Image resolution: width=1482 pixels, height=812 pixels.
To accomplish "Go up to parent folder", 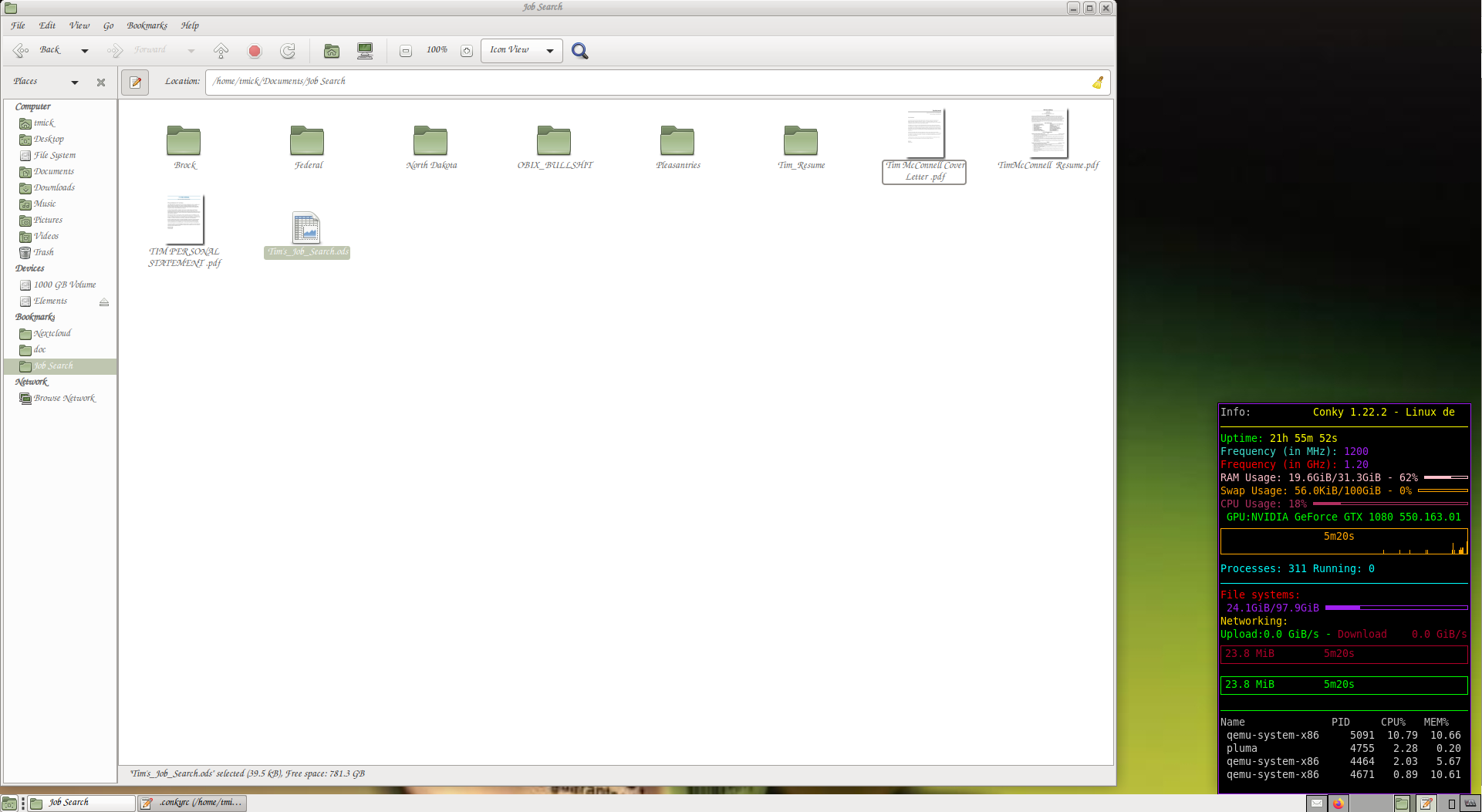I will tap(221, 51).
